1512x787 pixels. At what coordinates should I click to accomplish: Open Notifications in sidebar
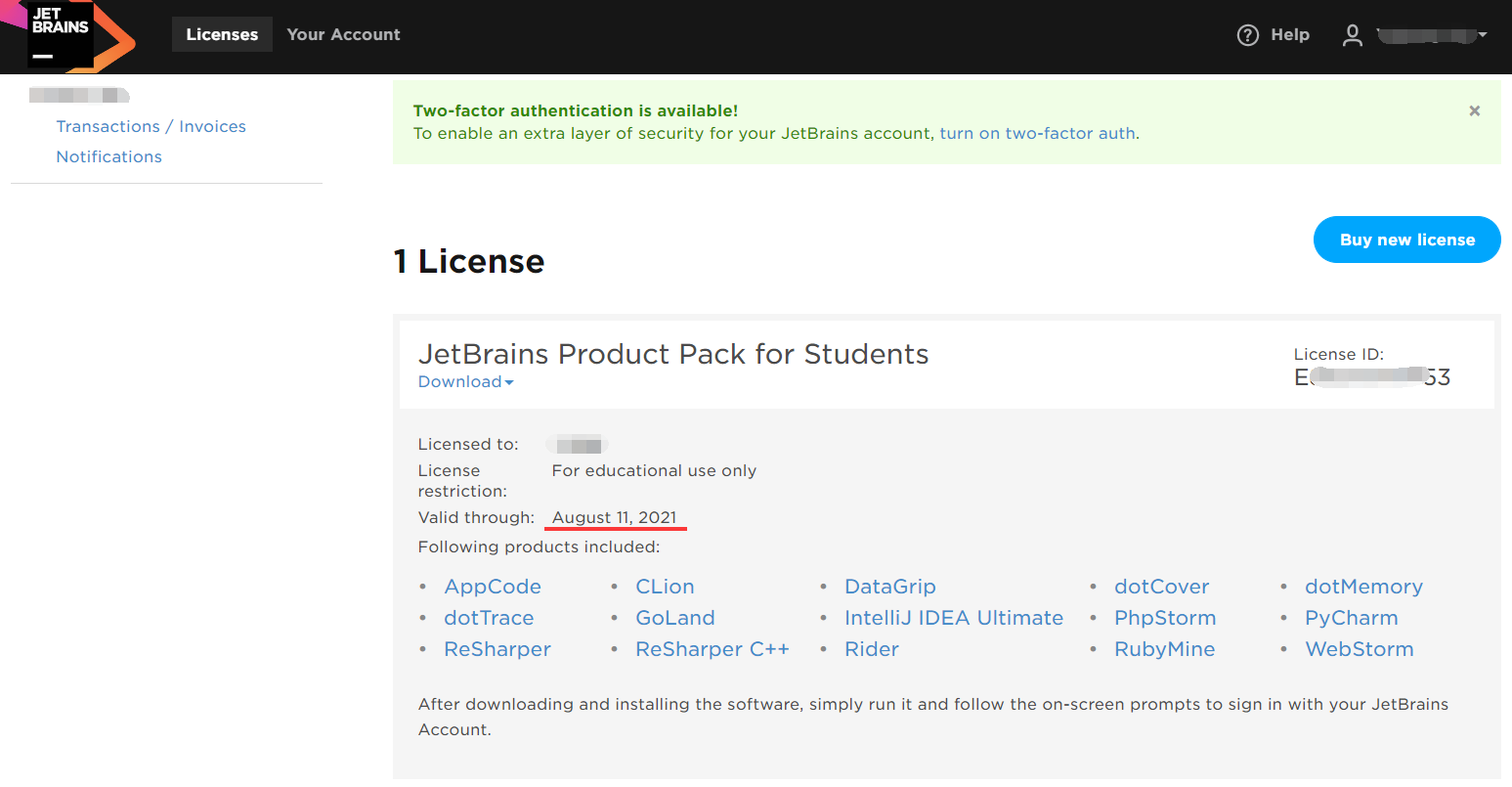point(108,156)
